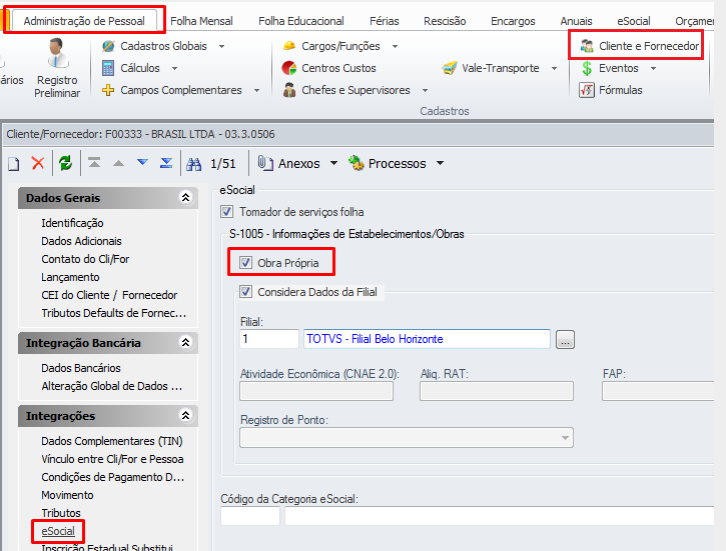Open Centros Custos pie chart icon
Viewport: 726px width, 551px height.
(289, 68)
